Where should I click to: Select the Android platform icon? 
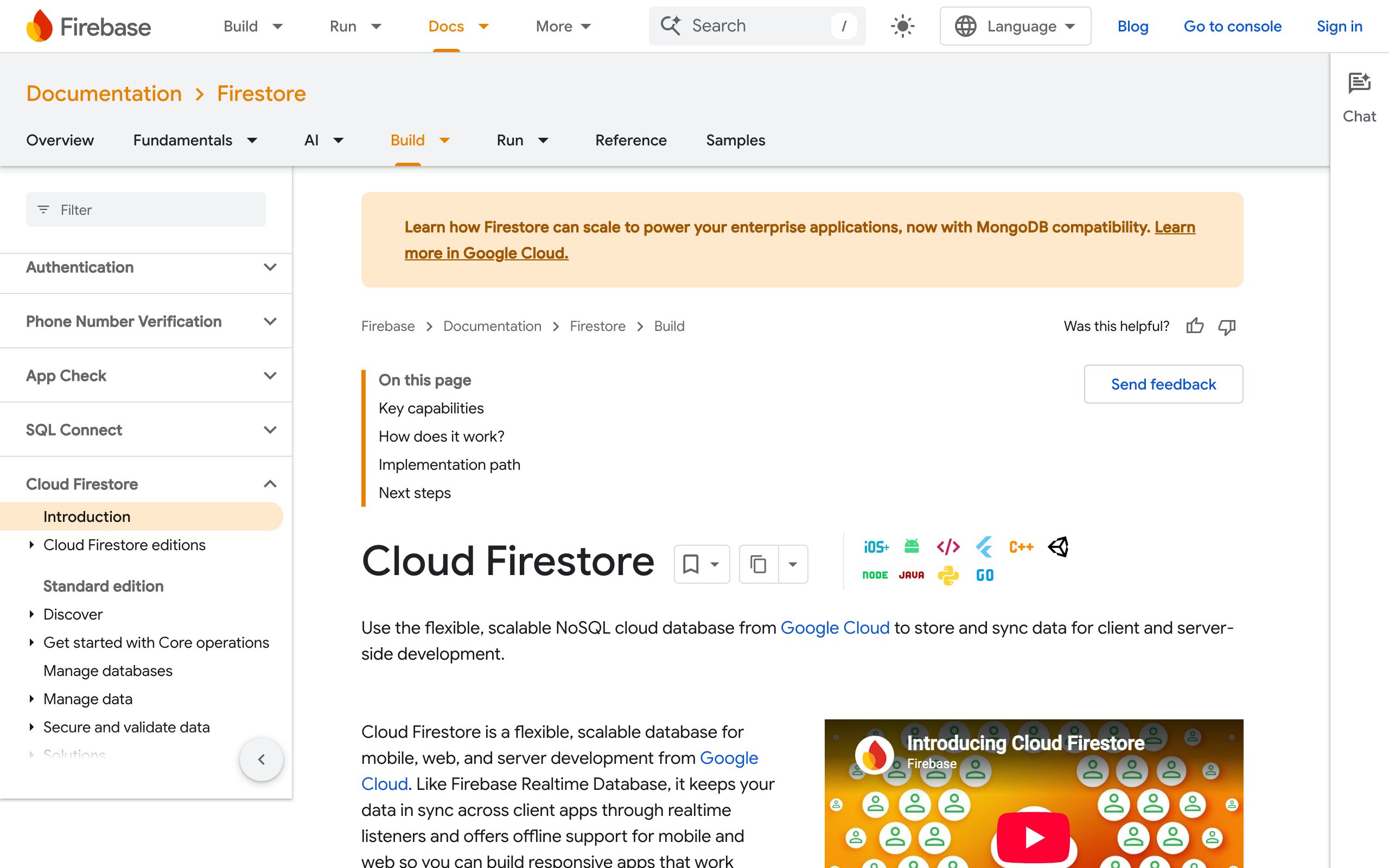912,546
